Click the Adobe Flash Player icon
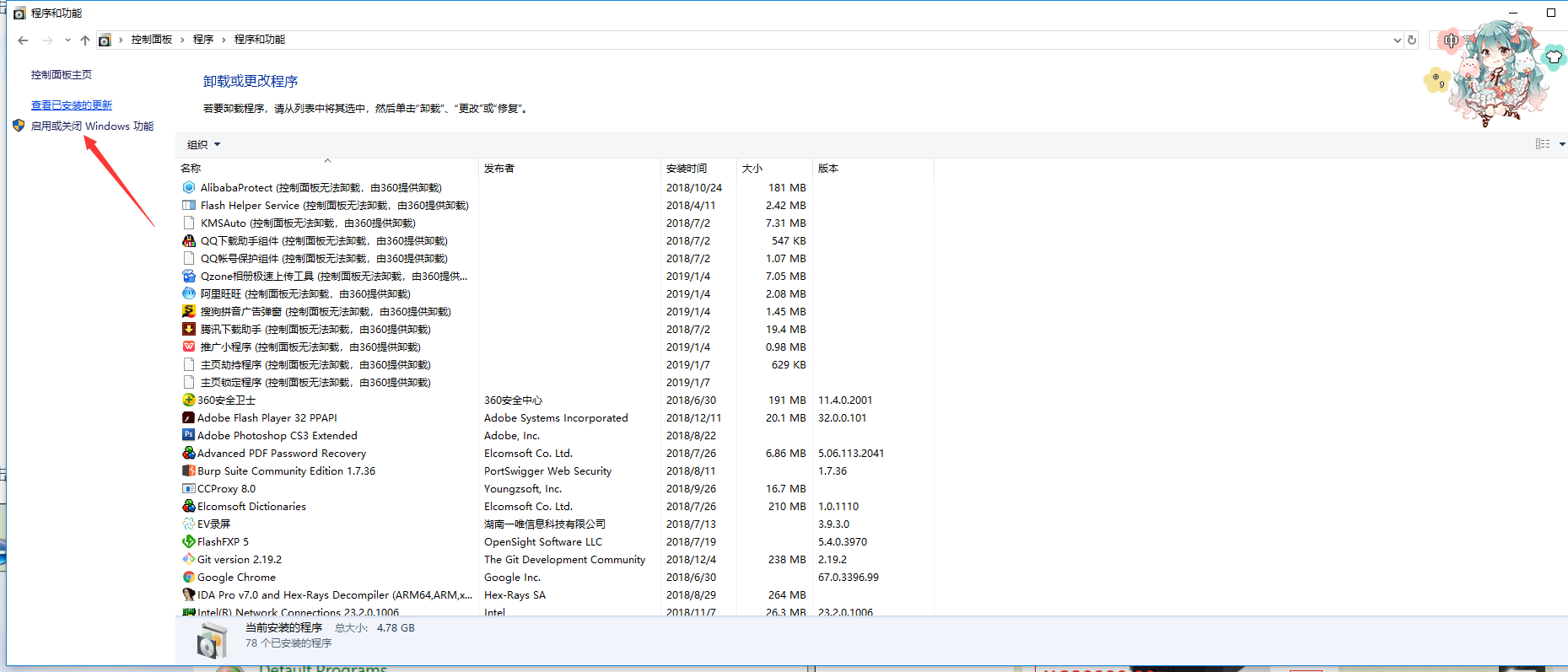1568x672 pixels. tap(189, 417)
